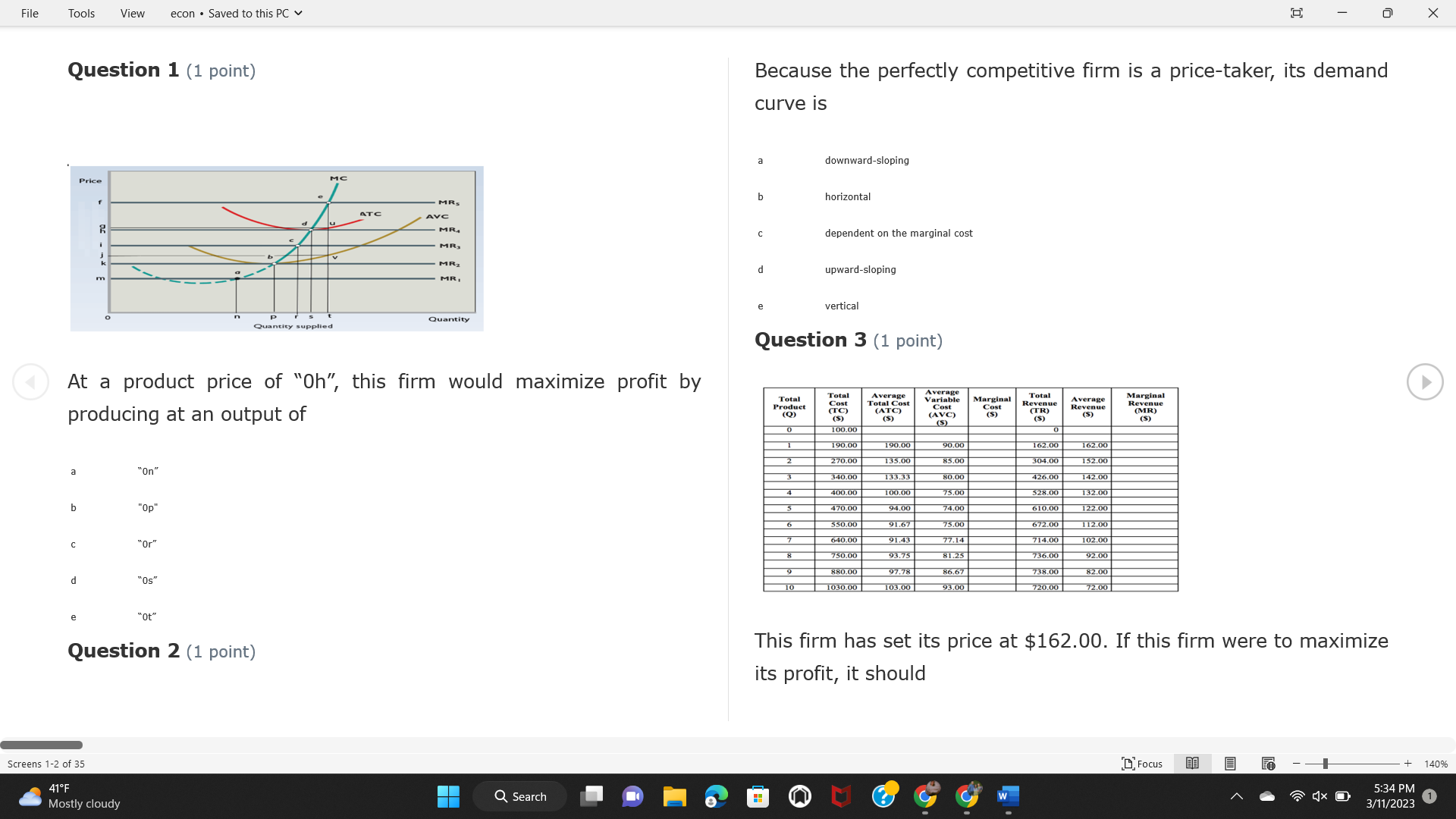
Task: Open the View menu
Action: click(132, 13)
